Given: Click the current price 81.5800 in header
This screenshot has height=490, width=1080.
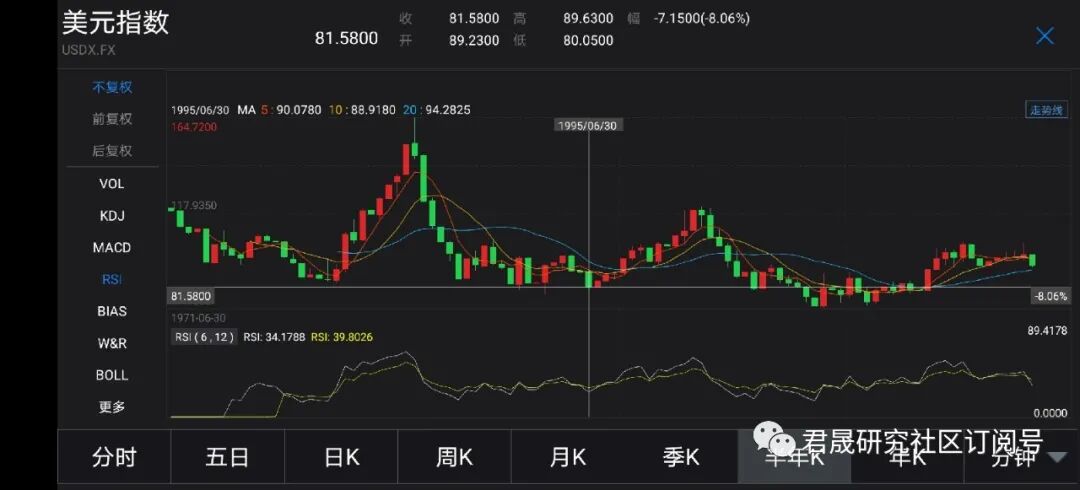Looking at the screenshot, I should [346, 38].
